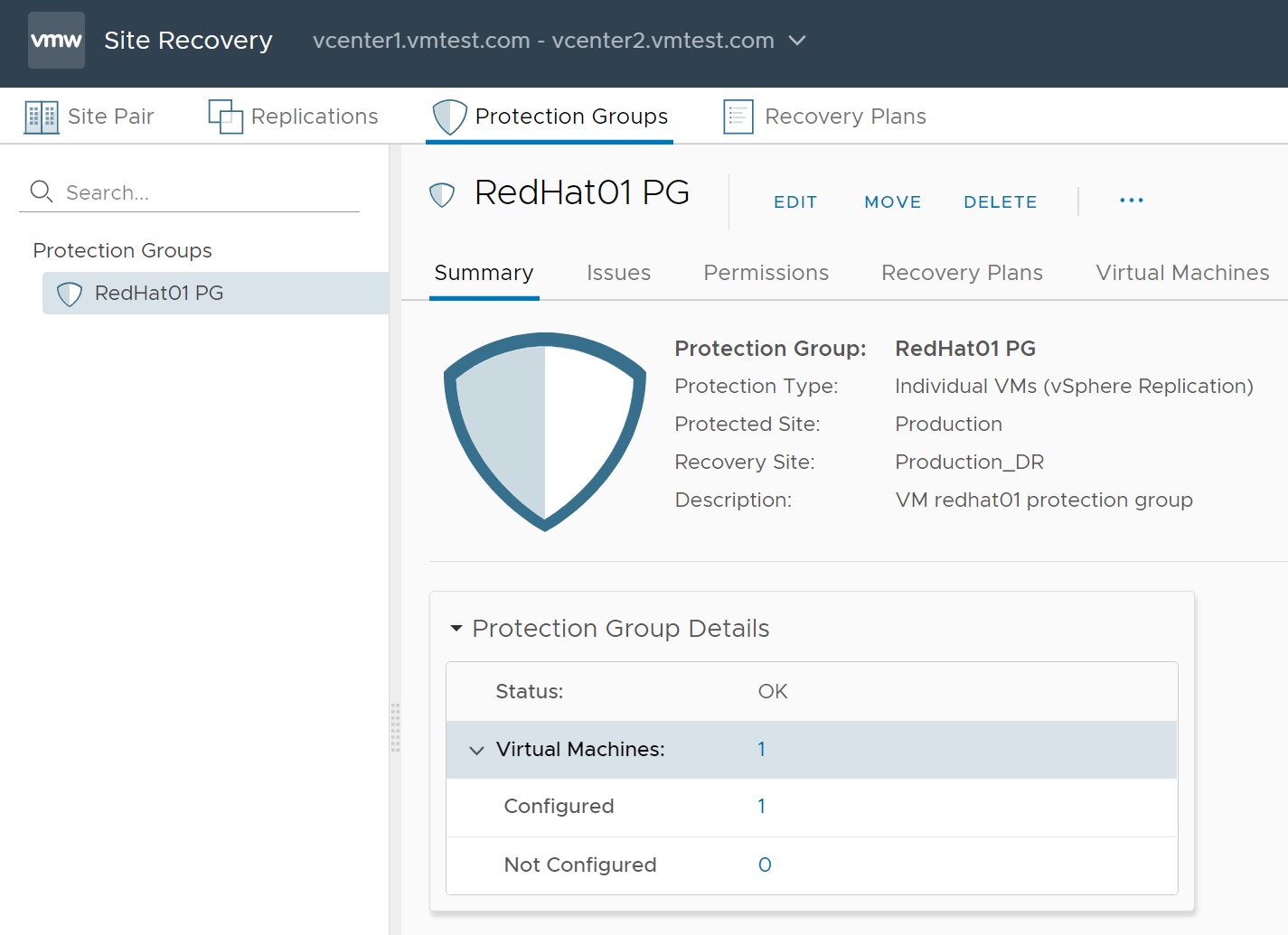Click the Site Recovery title text
This screenshot has height=935, width=1288.
point(188,41)
